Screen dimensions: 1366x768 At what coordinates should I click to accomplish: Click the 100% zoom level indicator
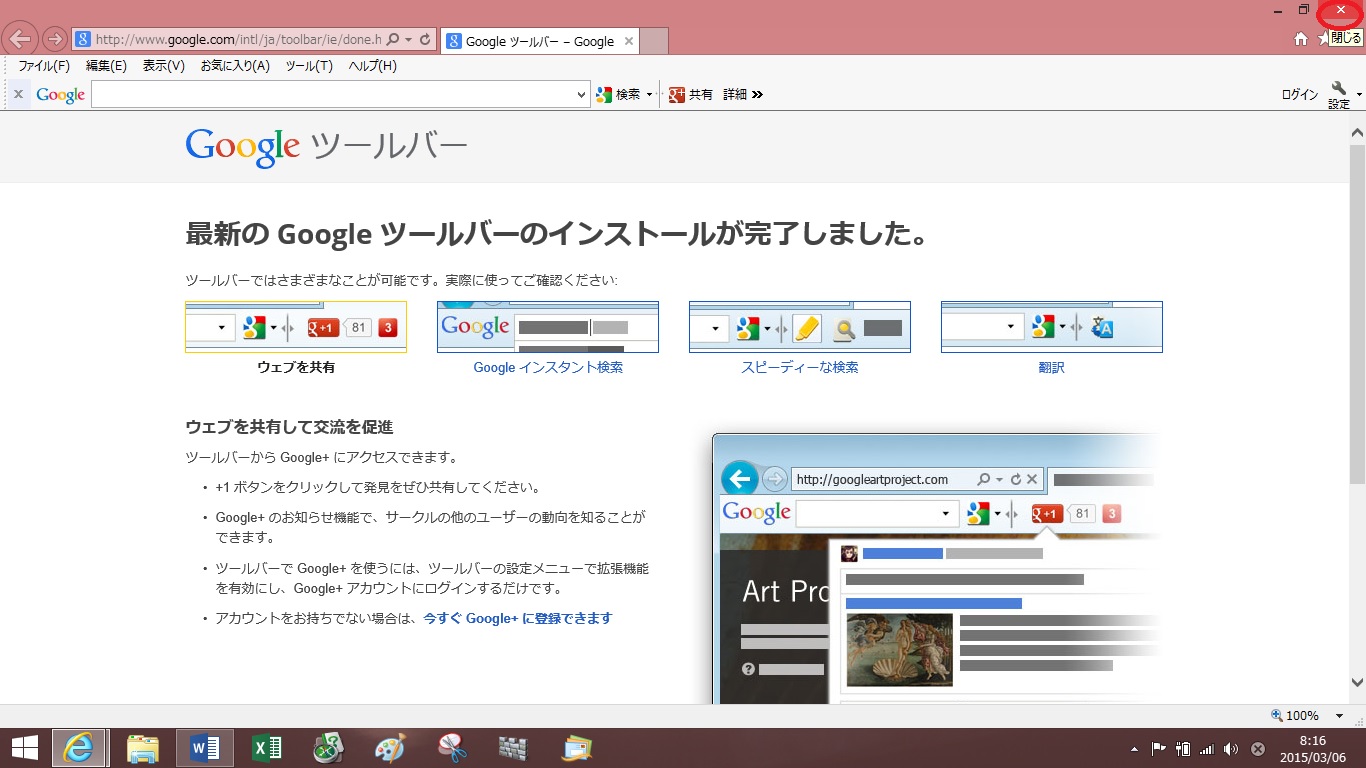[x=1295, y=716]
